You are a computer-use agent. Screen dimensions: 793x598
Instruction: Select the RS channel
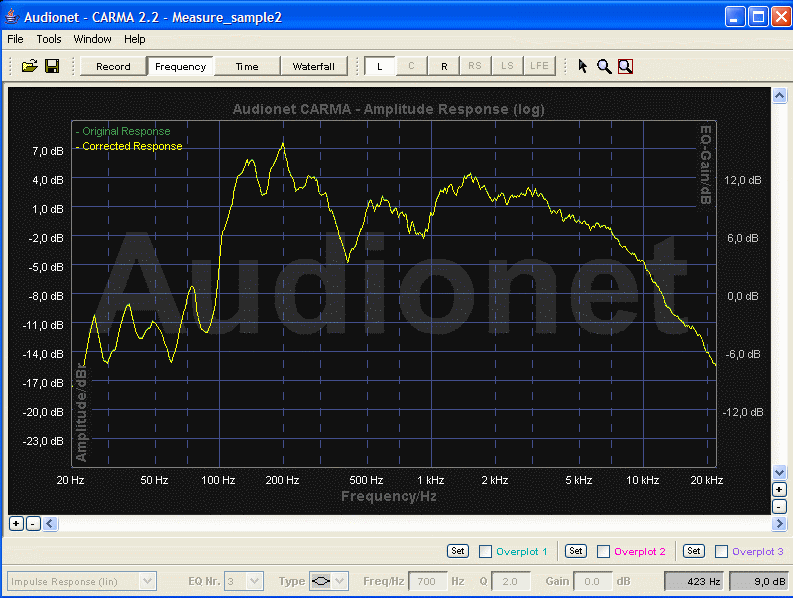coord(475,66)
